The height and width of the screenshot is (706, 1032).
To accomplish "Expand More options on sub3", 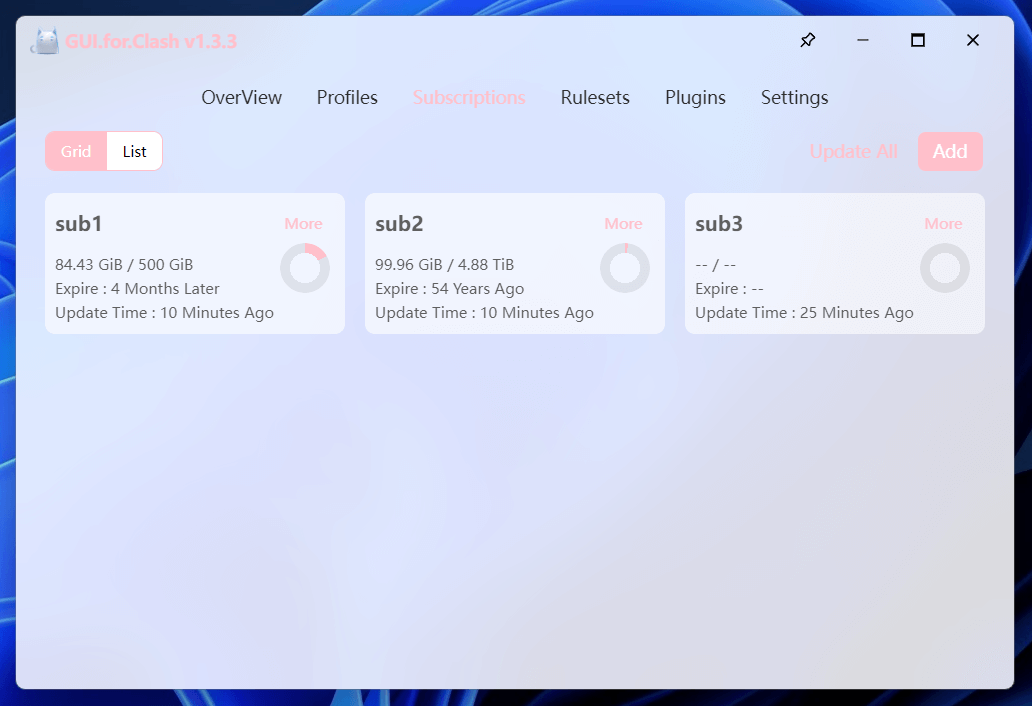I will 943,224.
